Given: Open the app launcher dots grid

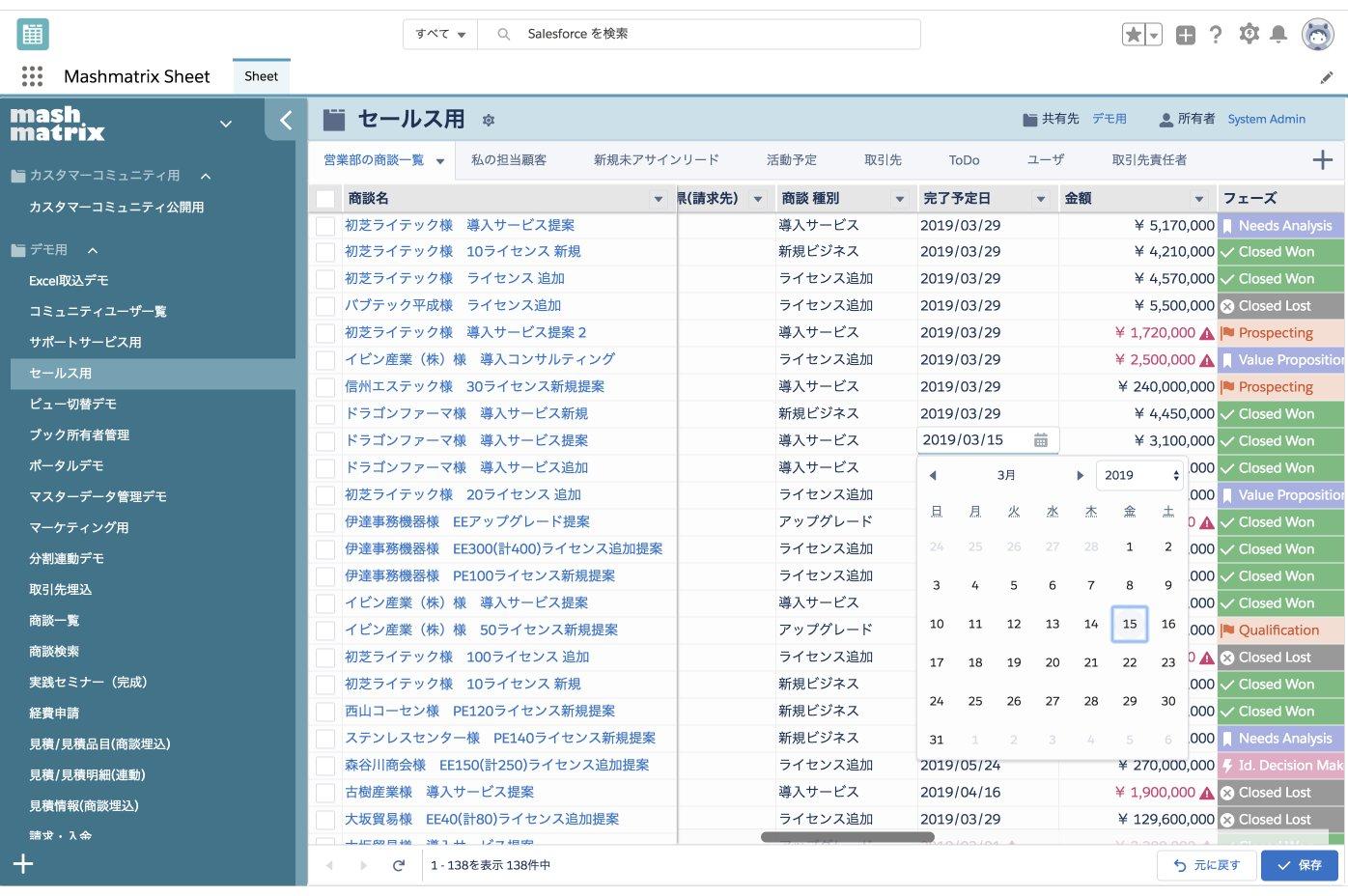Looking at the screenshot, I should (x=32, y=76).
